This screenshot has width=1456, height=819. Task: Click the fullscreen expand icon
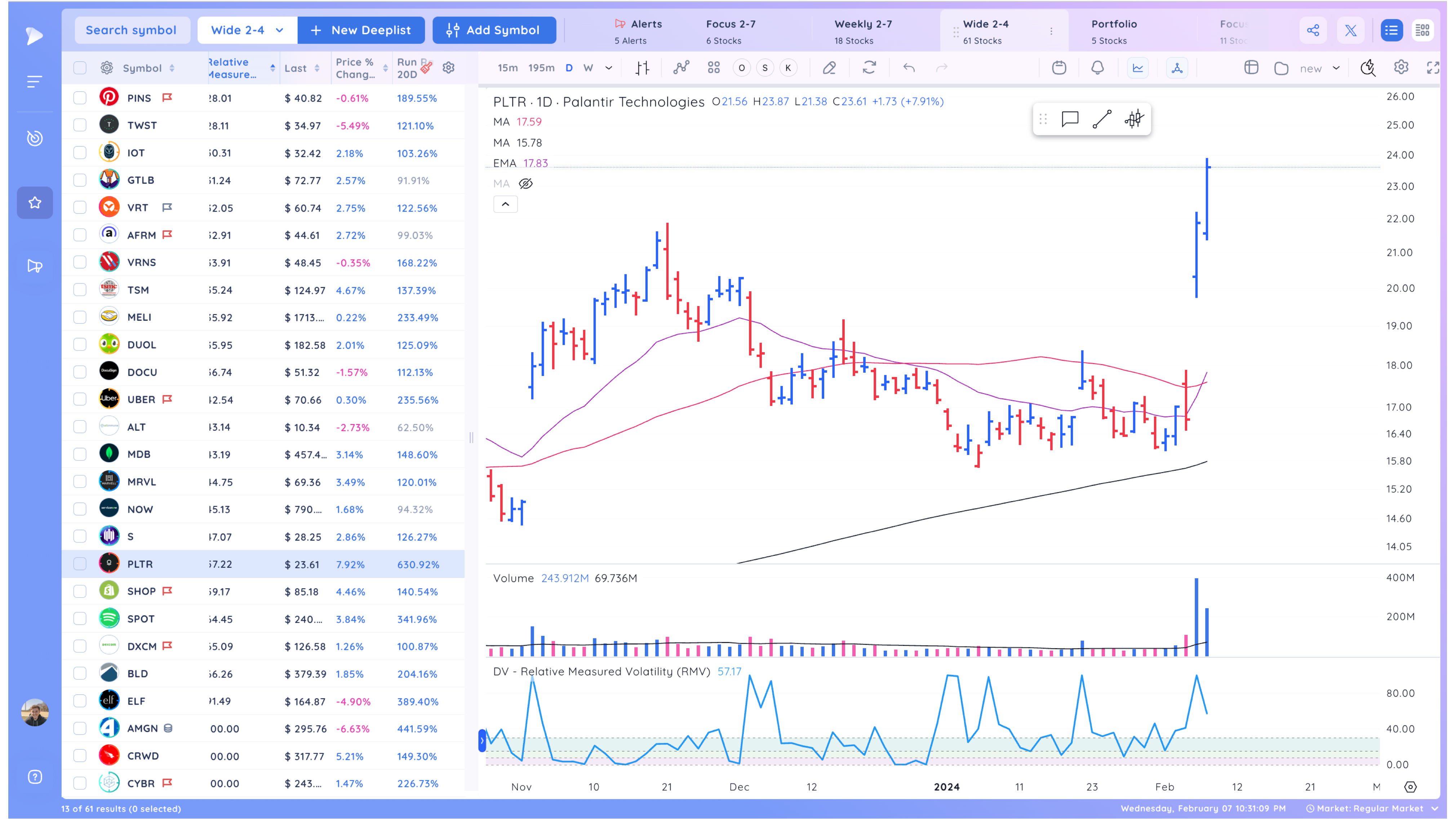coord(1433,68)
